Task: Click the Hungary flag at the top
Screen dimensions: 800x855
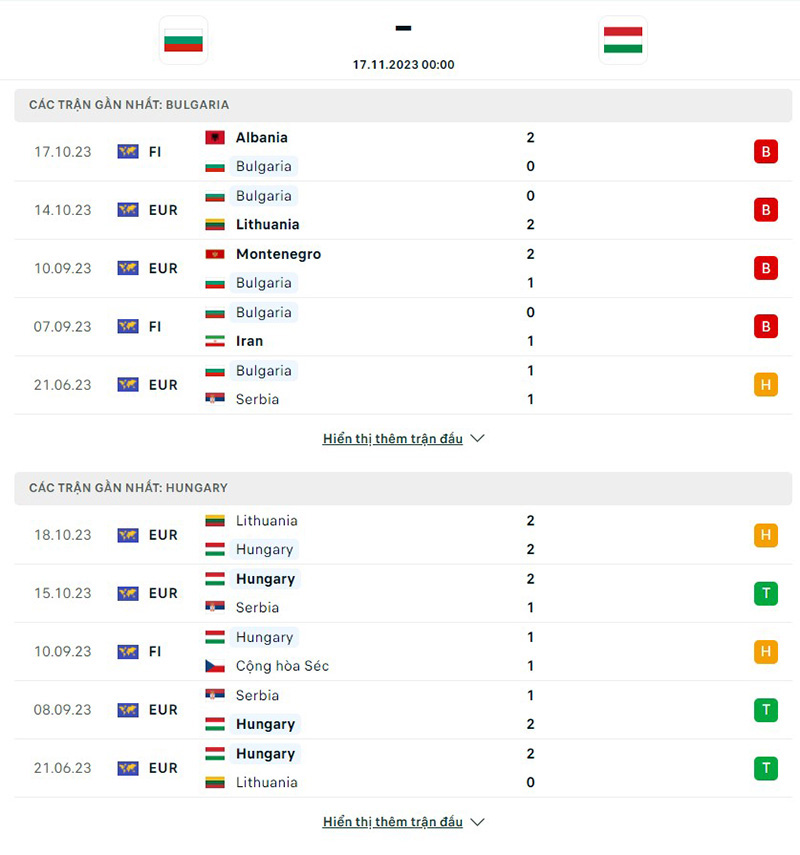Action: (x=623, y=40)
